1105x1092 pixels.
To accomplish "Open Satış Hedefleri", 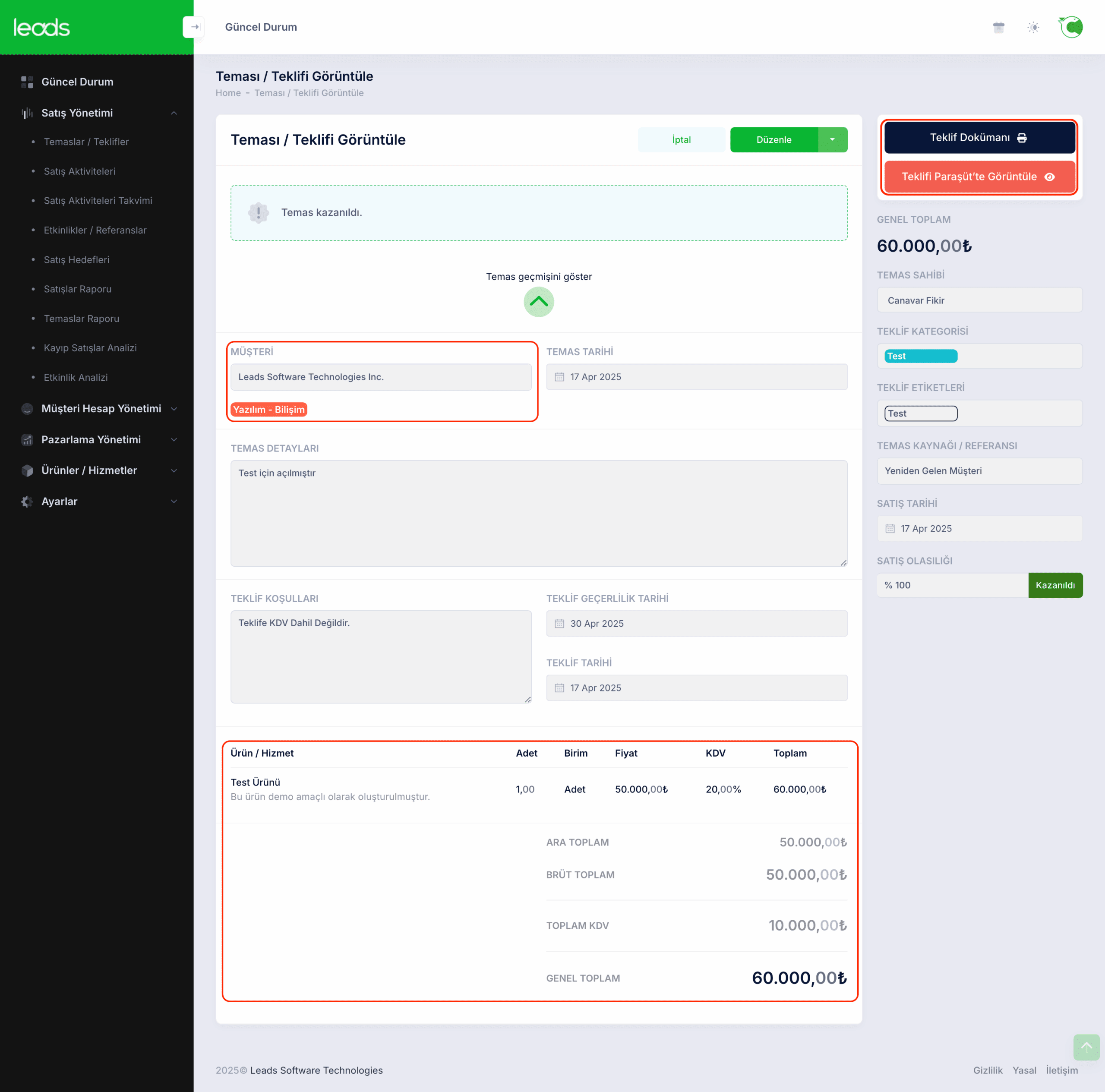I will [77, 260].
